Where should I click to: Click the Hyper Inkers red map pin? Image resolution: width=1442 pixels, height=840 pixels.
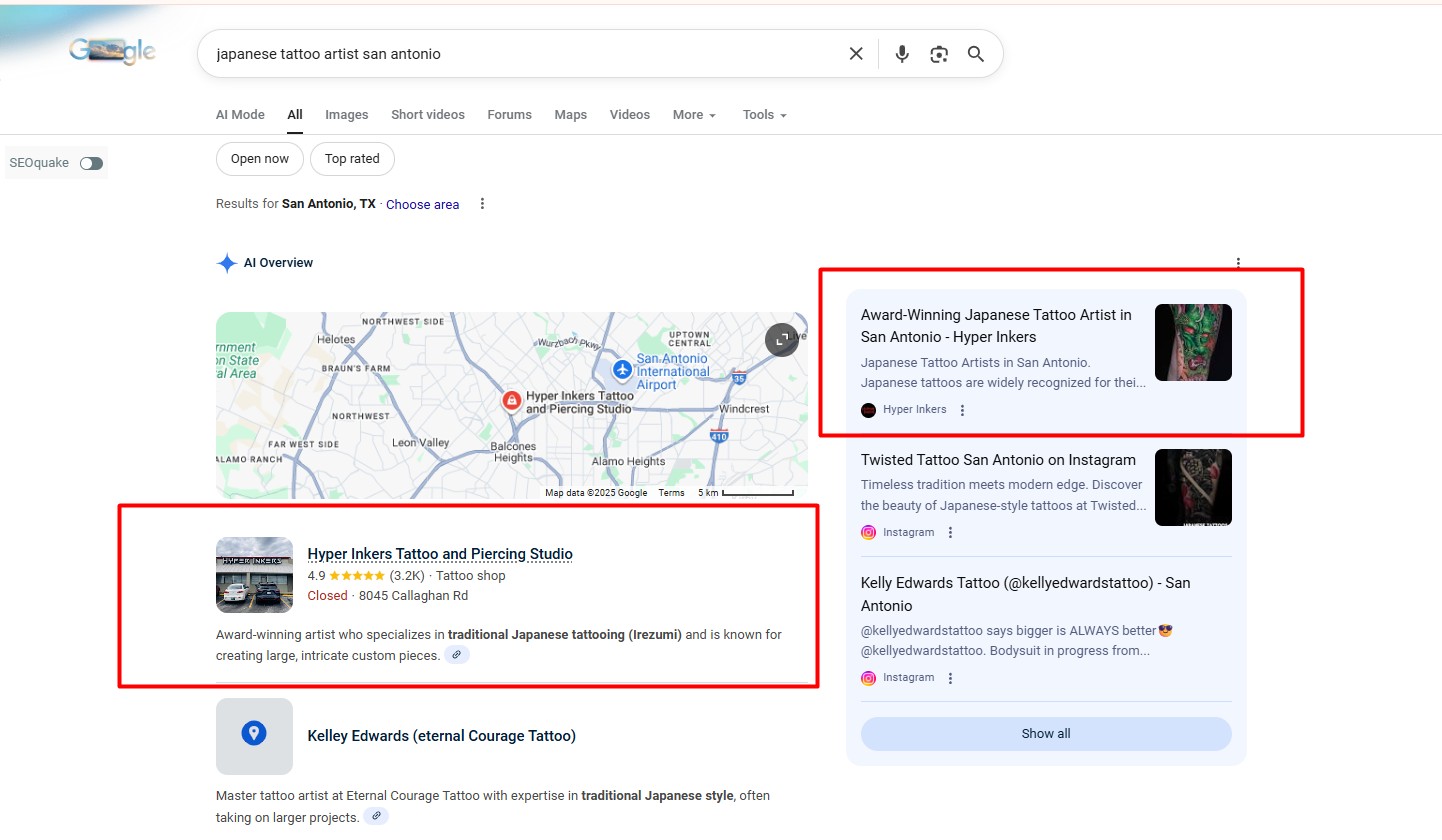(511, 401)
